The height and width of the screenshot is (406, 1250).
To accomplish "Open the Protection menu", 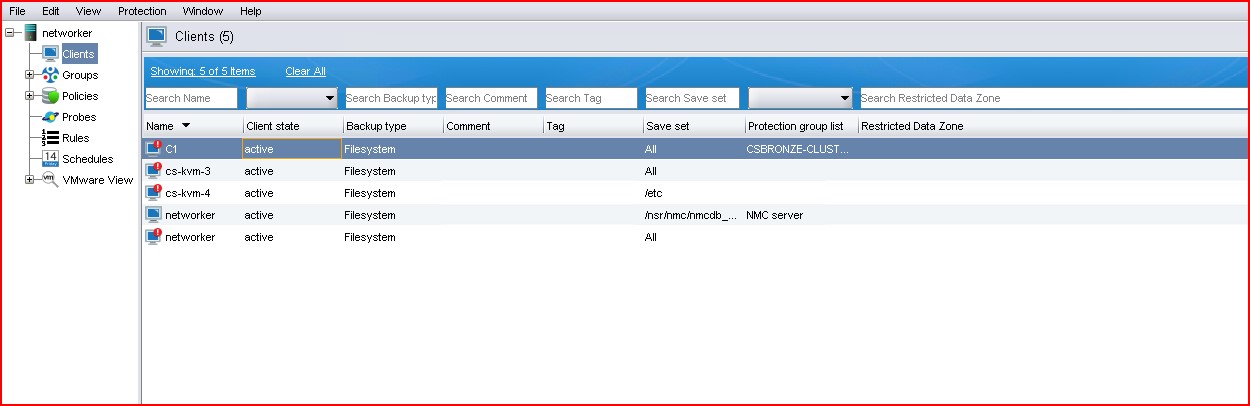I will [142, 11].
